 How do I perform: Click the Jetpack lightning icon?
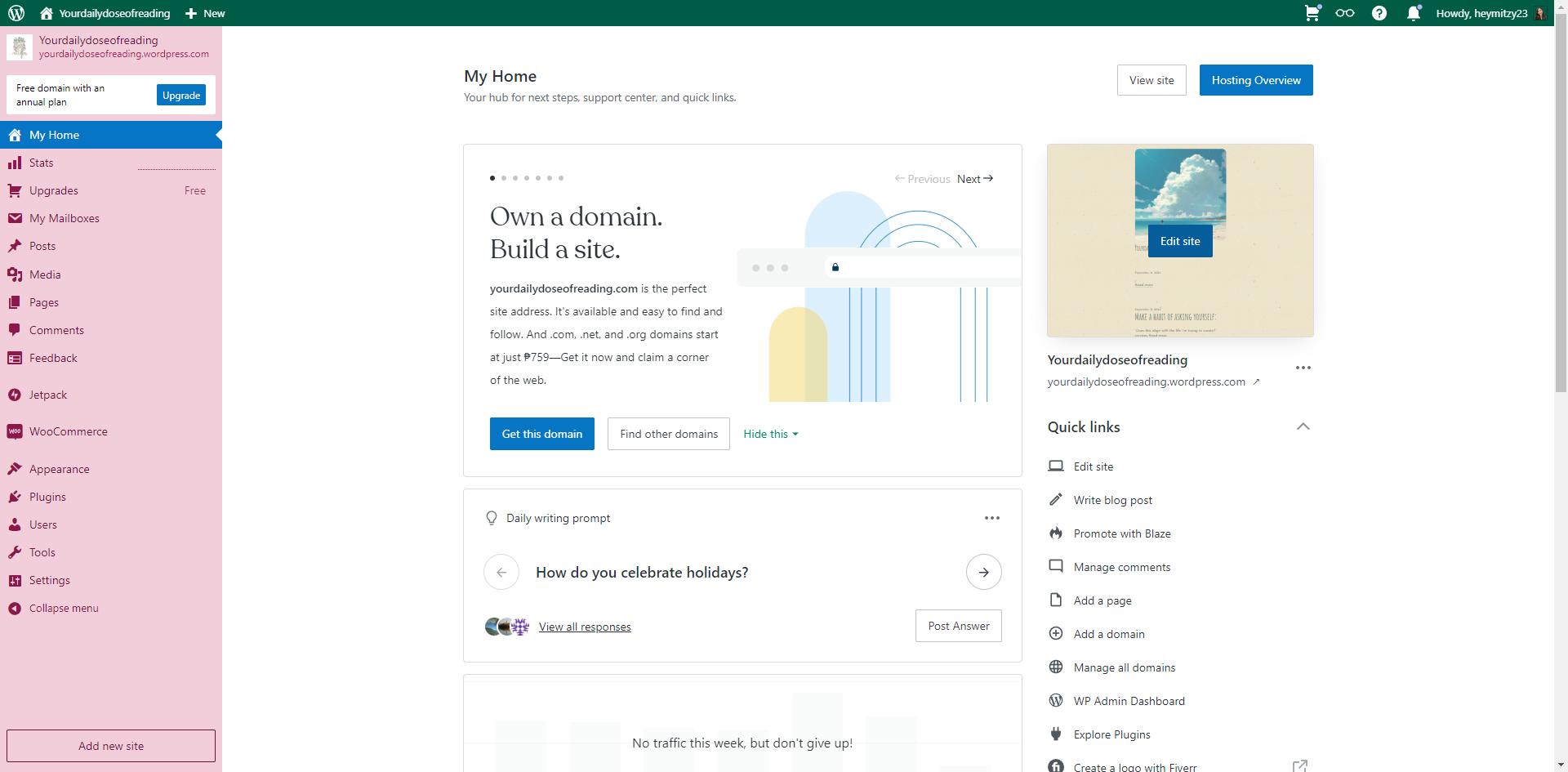(15, 395)
